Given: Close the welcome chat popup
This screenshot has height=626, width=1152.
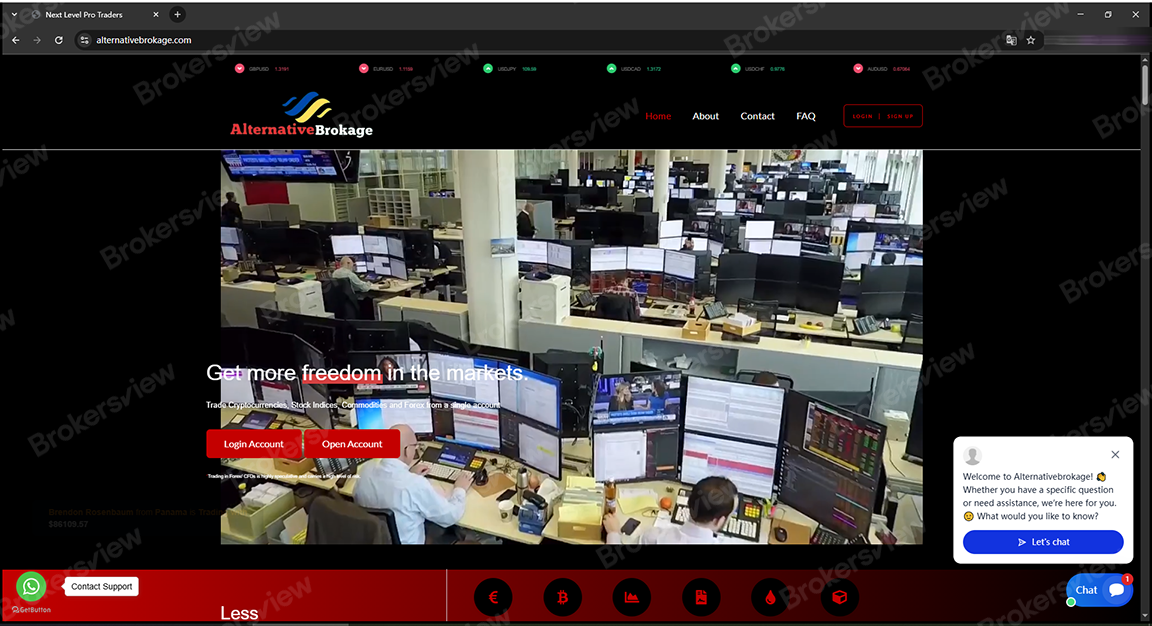Looking at the screenshot, I should tap(1115, 454).
